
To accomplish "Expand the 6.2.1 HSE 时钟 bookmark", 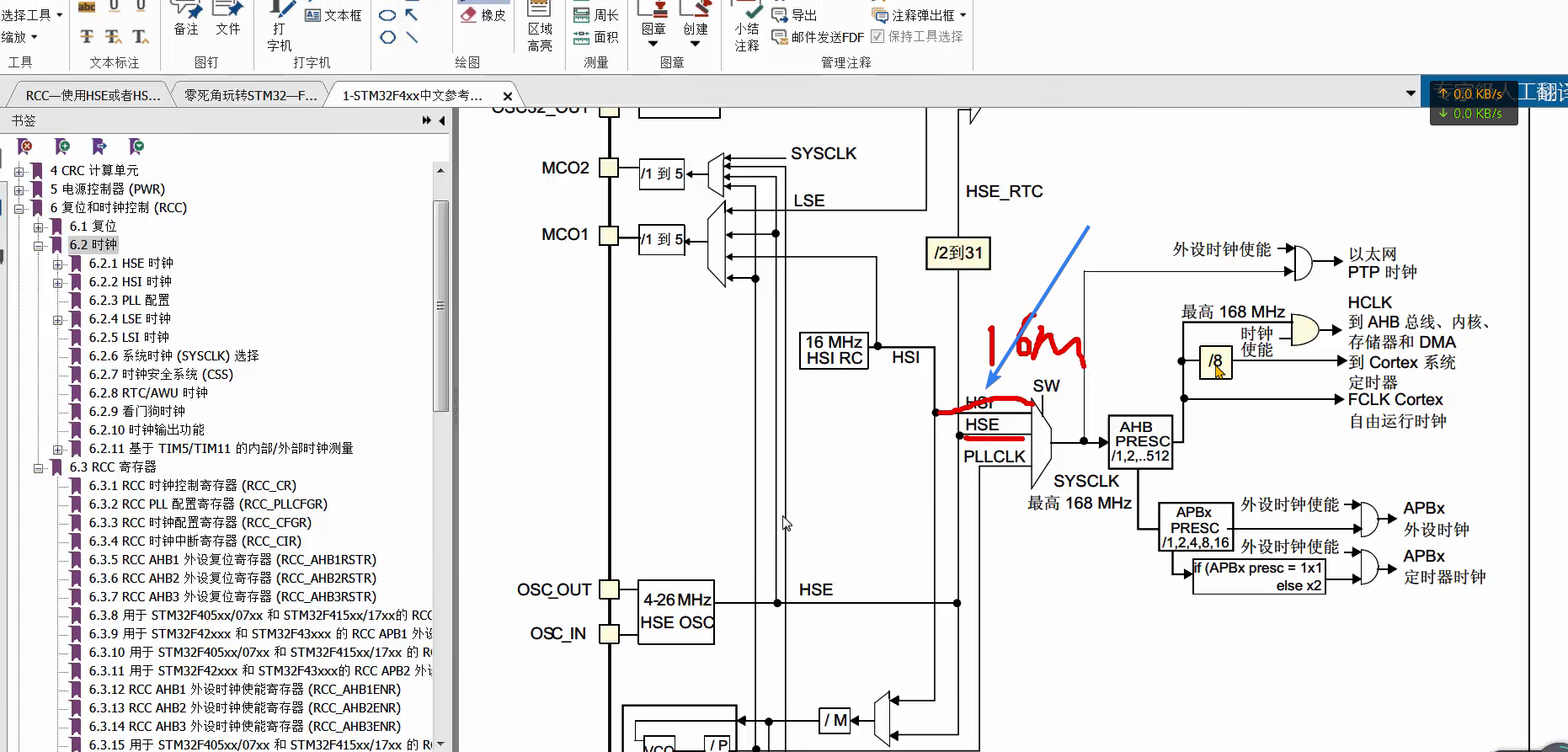I will point(57,264).
